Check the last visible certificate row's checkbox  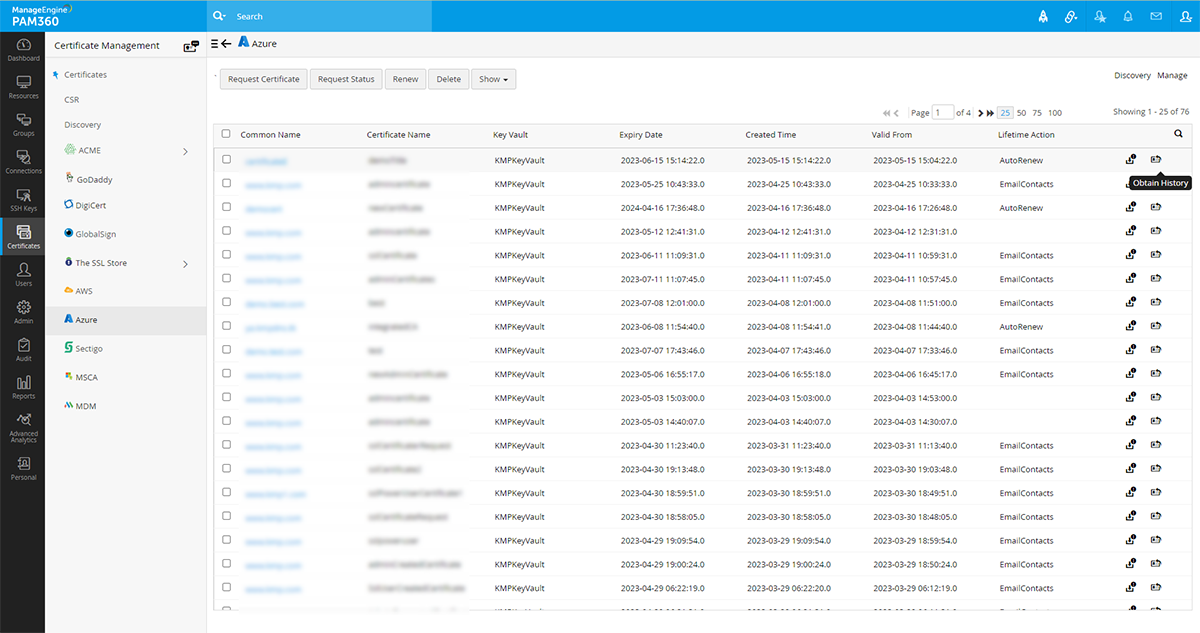pos(225,588)
